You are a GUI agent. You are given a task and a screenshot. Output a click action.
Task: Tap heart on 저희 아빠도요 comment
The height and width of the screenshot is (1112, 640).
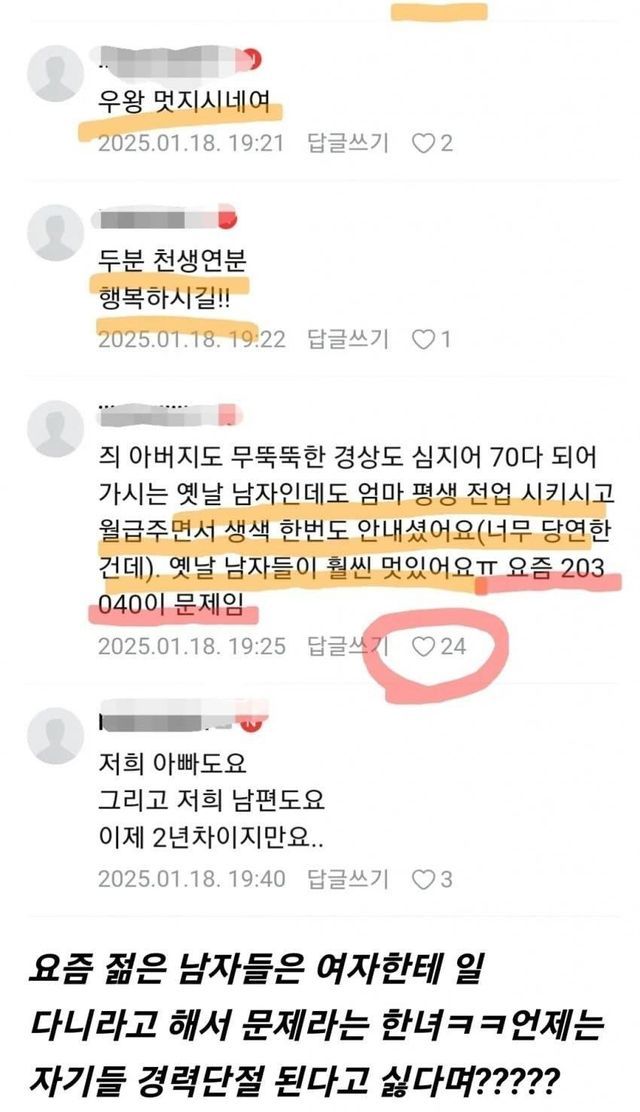coord(424,879)
